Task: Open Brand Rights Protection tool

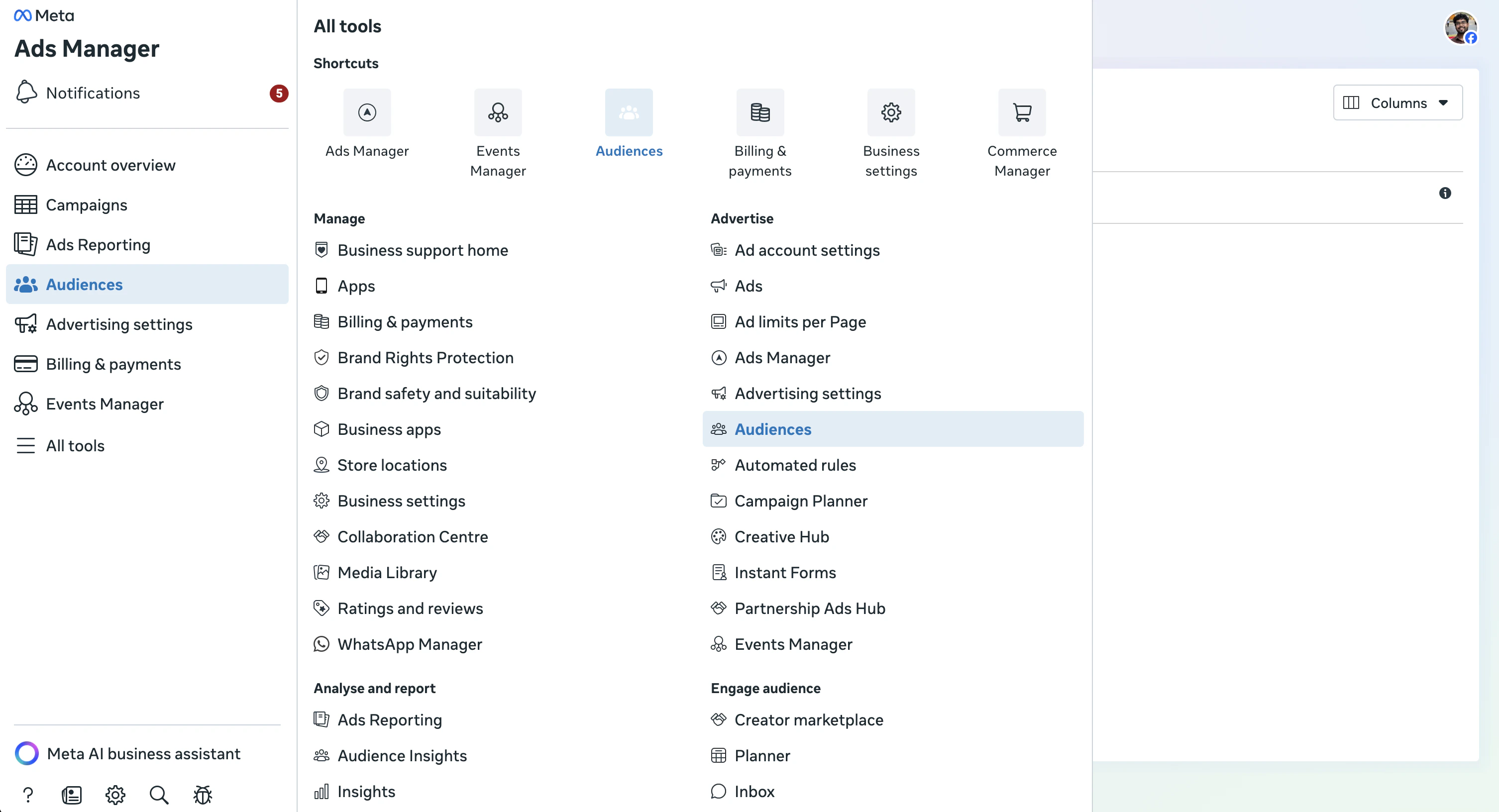Action: coord(426,358)
